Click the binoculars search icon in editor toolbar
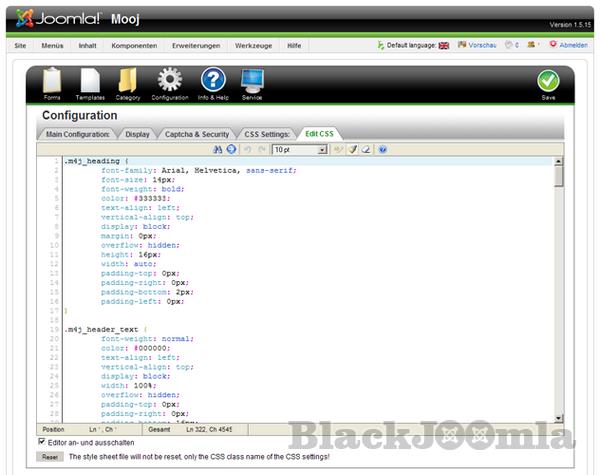 click(x=218, y=149)
